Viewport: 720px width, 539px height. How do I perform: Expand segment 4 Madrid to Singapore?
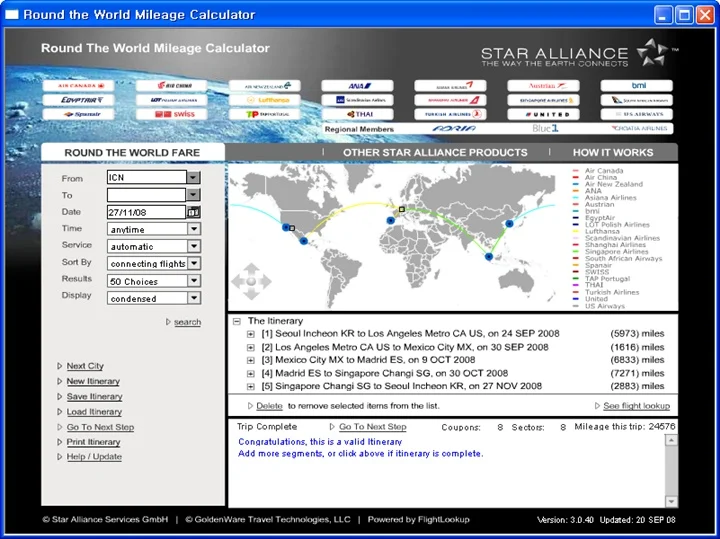[x=251, y=373]
